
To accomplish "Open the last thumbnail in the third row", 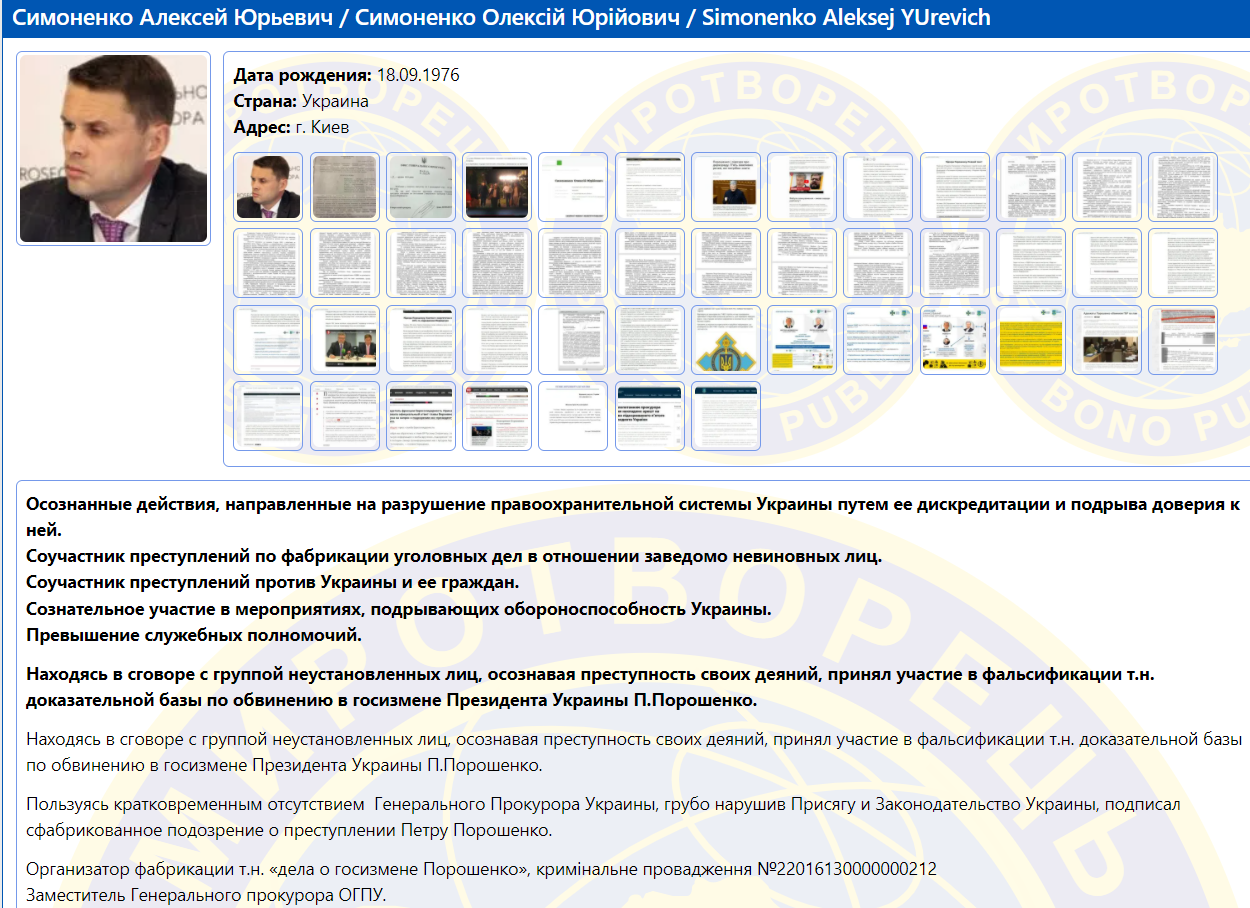I will (x=1183, y=340).
